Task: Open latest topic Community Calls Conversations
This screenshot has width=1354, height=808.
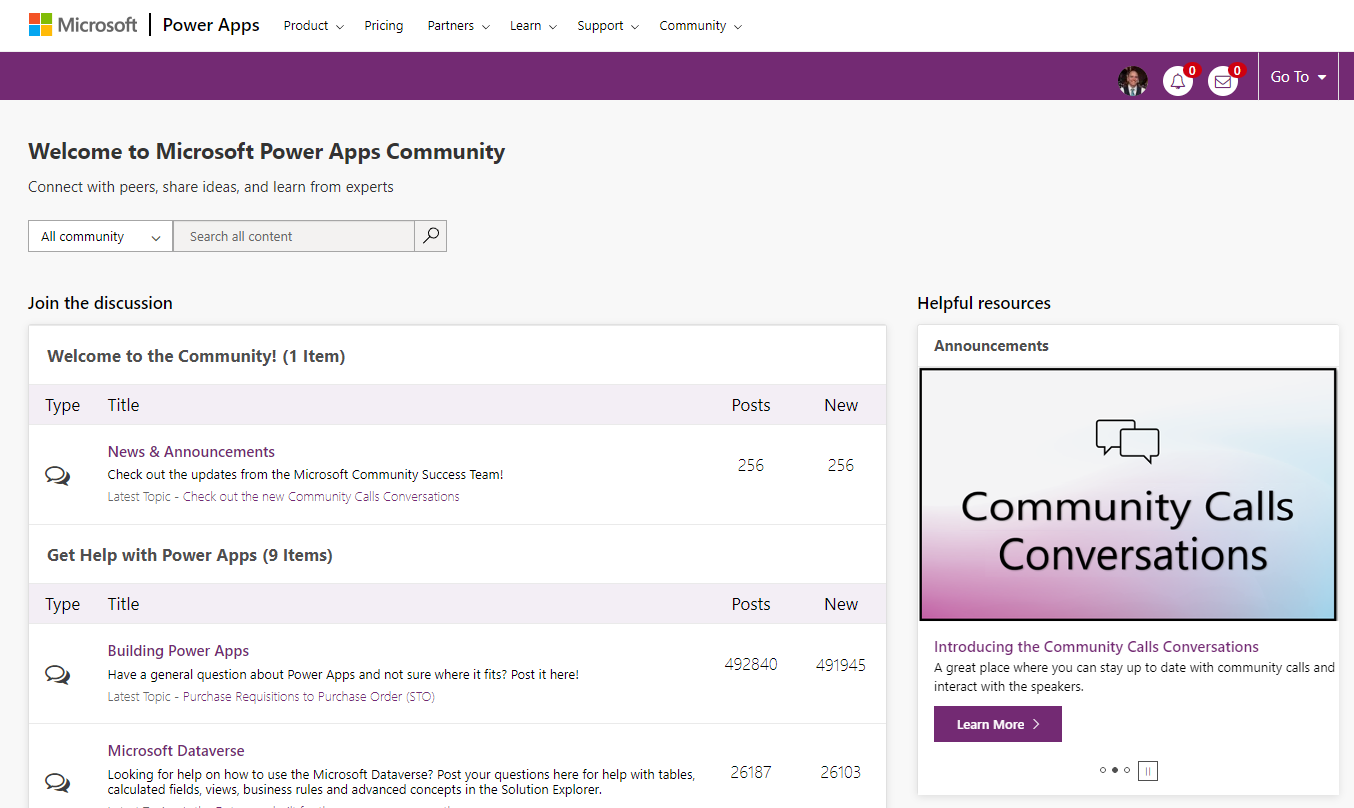Action: 321,496
